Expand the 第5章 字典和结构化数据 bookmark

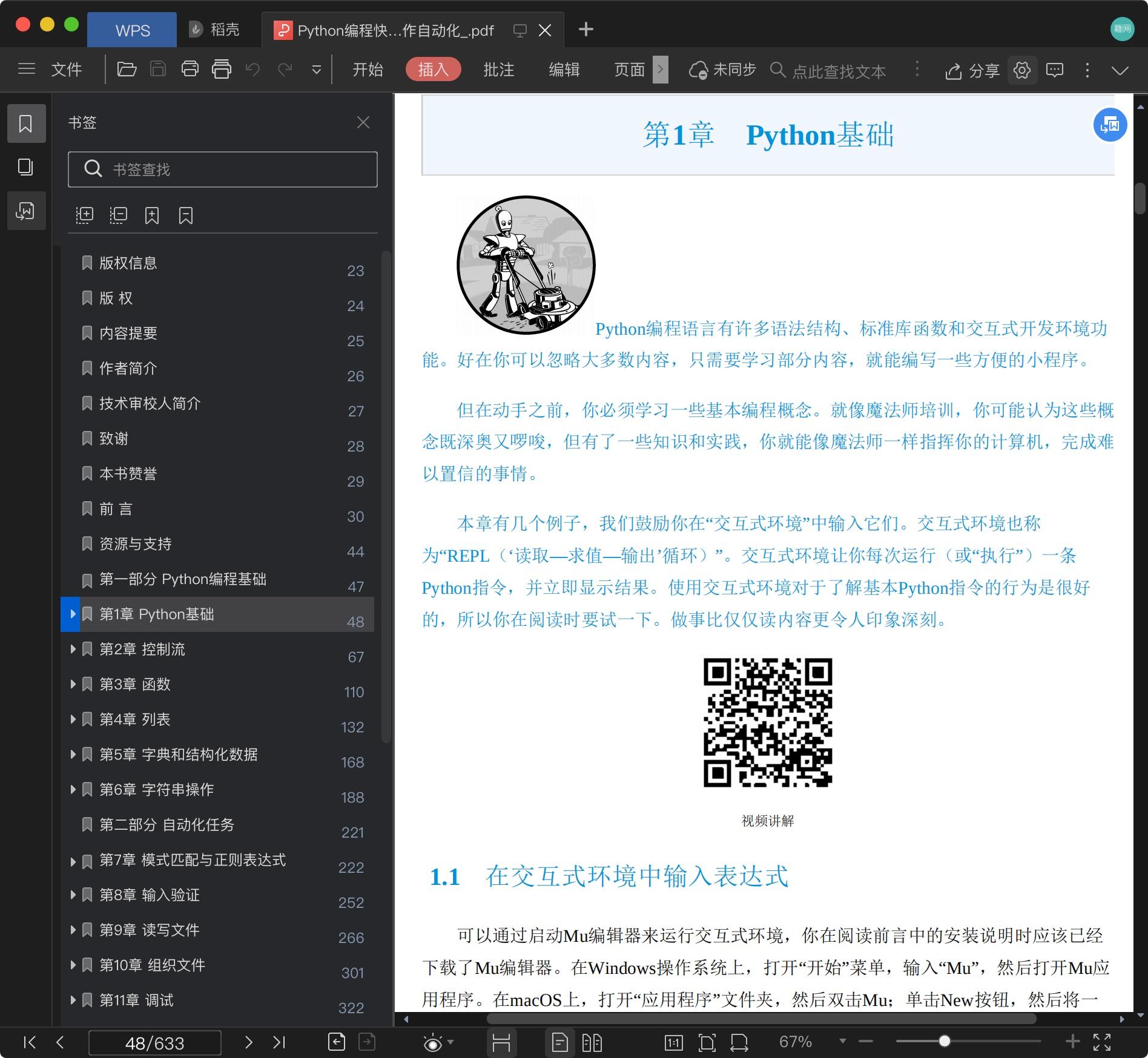pos(73,754)
